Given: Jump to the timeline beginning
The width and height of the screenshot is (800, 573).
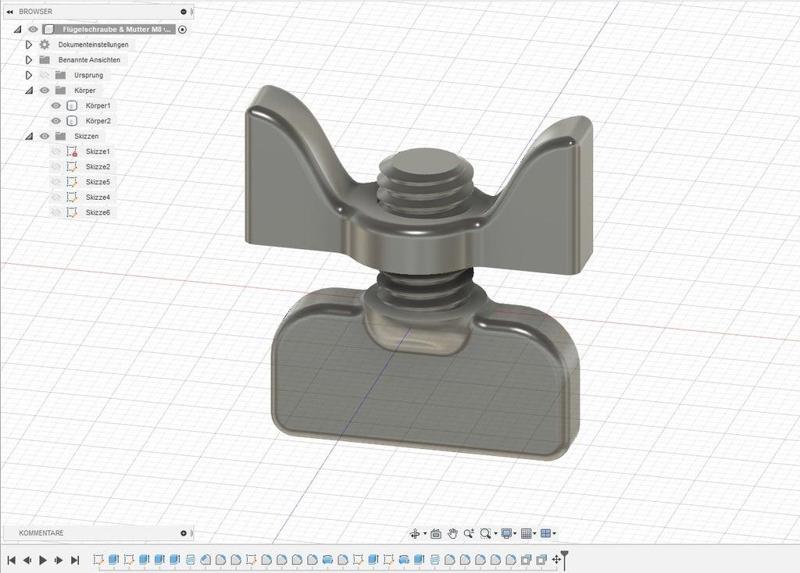Looking at the screenshot, I should point(11,560).
